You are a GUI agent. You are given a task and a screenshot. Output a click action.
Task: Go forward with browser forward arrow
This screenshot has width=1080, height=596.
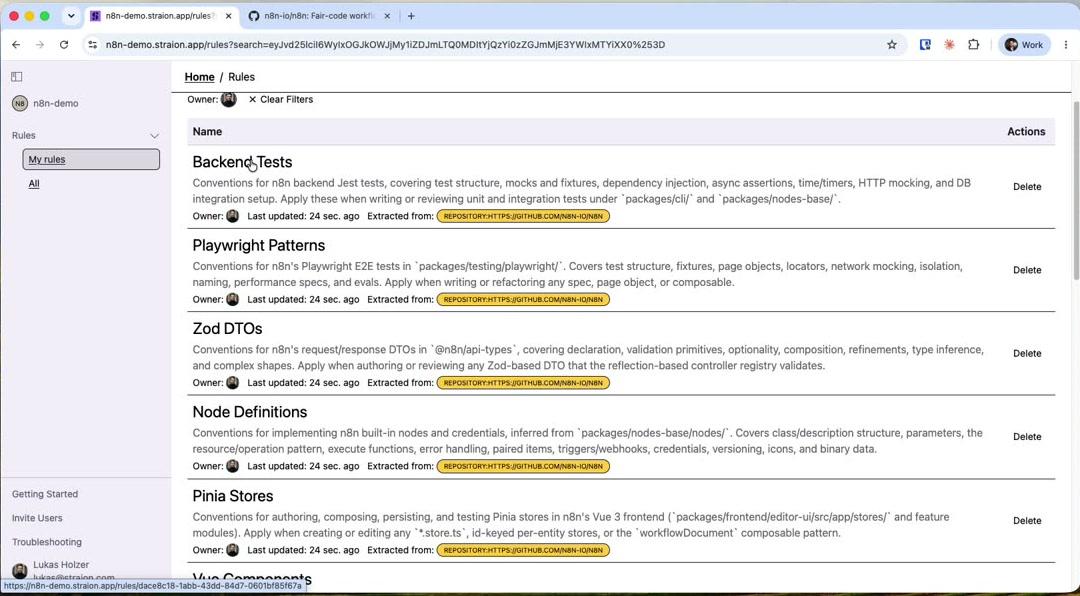click(40, 45)
